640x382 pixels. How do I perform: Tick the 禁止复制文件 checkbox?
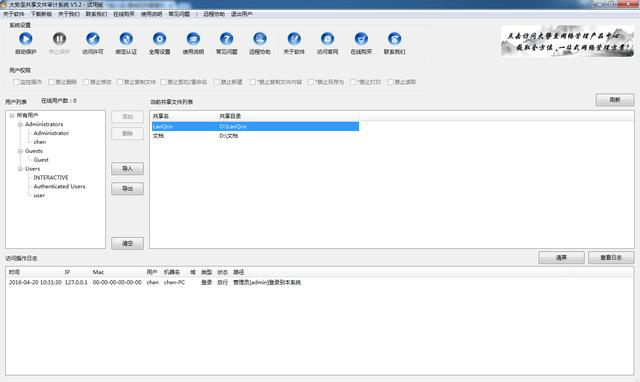[x=120, y=82]
